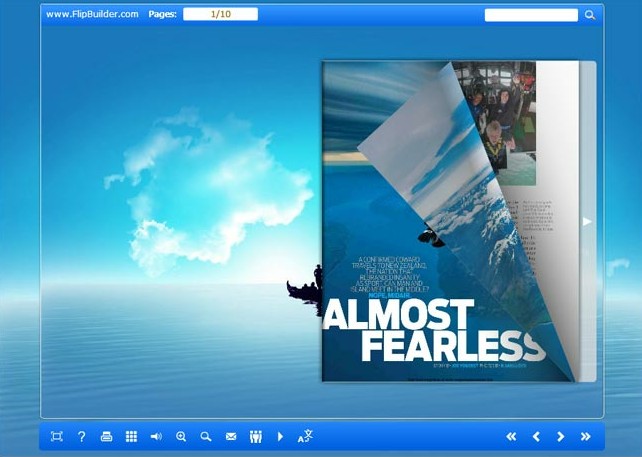The image size is (642, 457).
Task: Open the language switch icon
Action: [306, 436]
